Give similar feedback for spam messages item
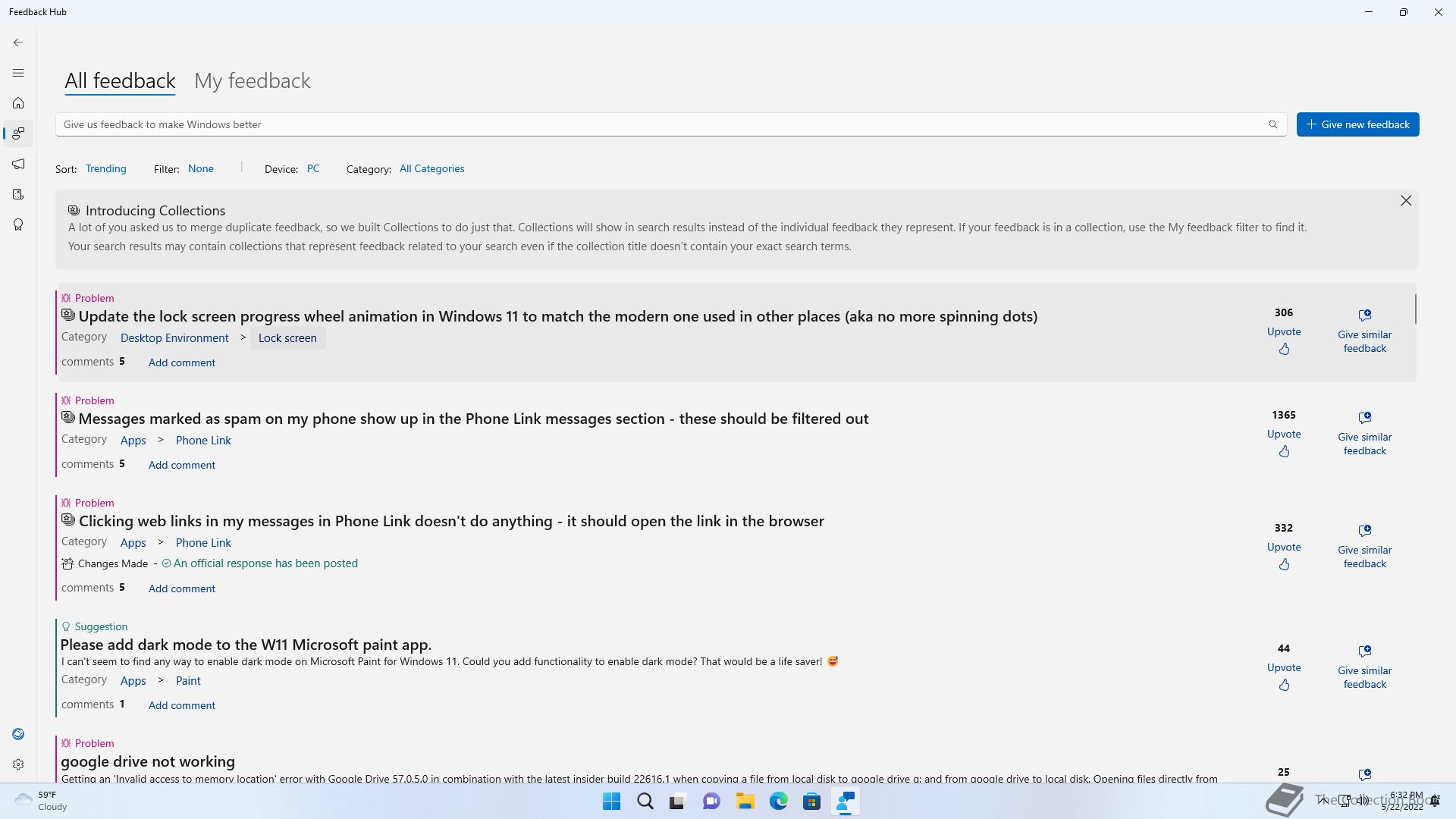 tap(1365, 434)
